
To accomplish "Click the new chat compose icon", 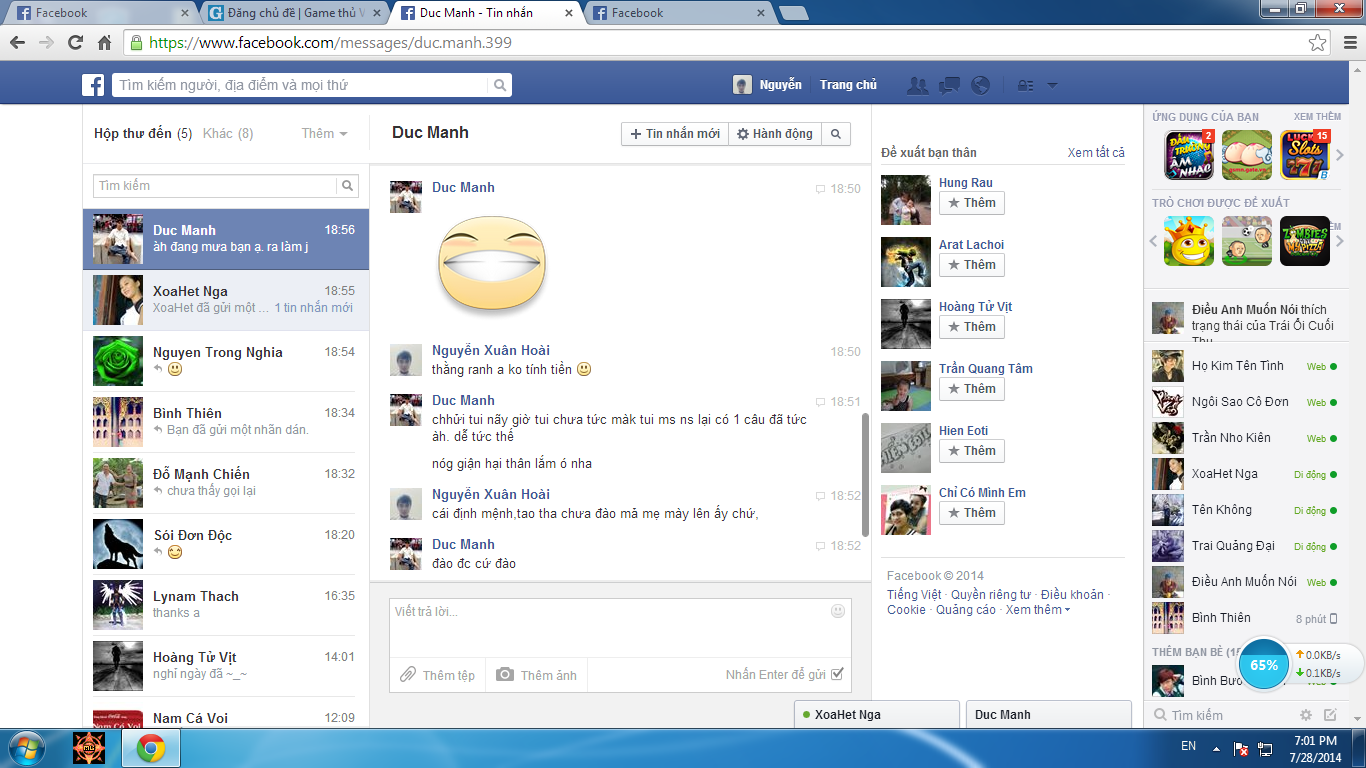I will 1330,715.
